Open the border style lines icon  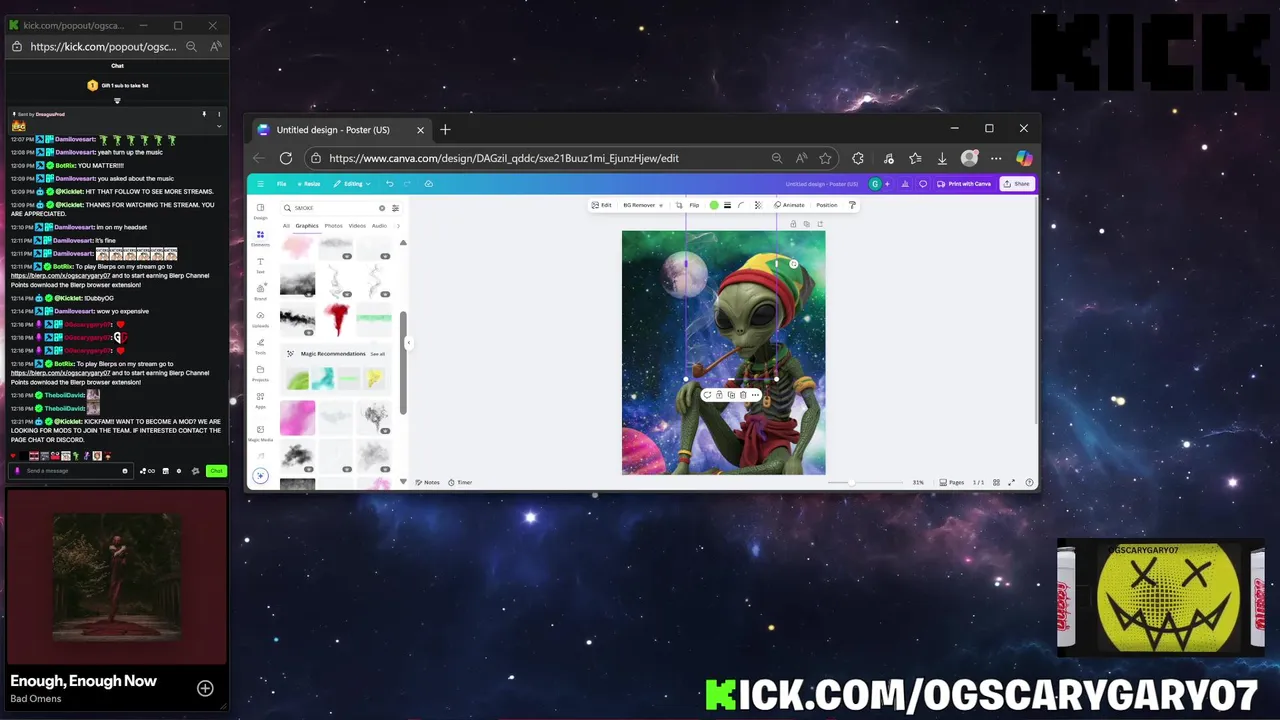click(727, 205)
